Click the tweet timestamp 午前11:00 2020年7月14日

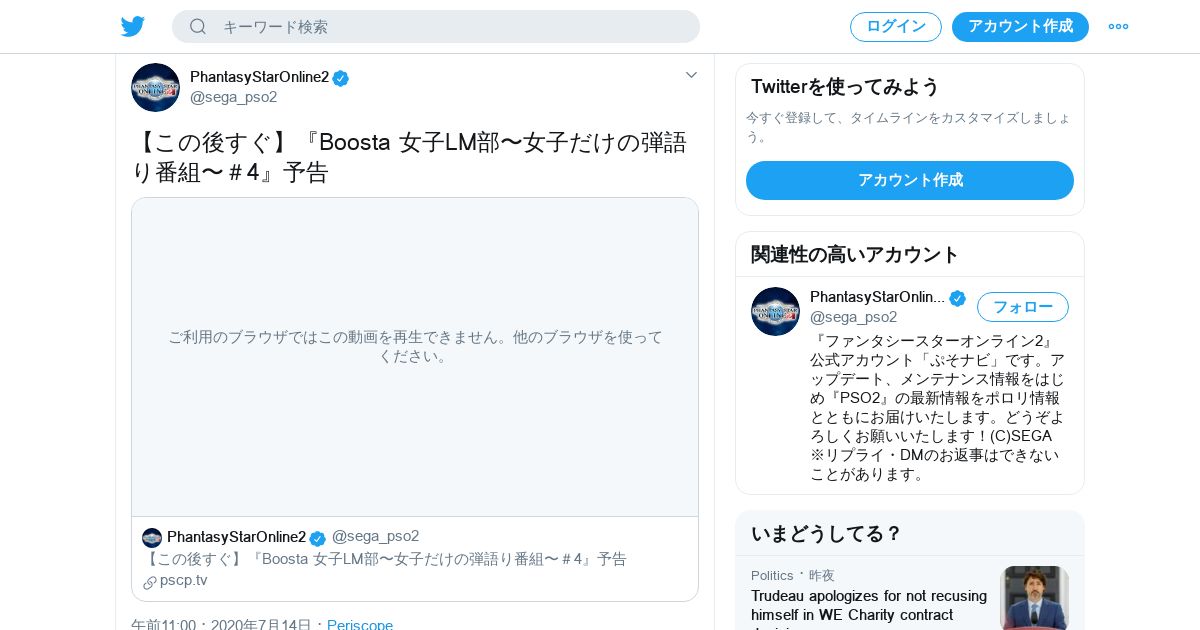click(221, 624)
